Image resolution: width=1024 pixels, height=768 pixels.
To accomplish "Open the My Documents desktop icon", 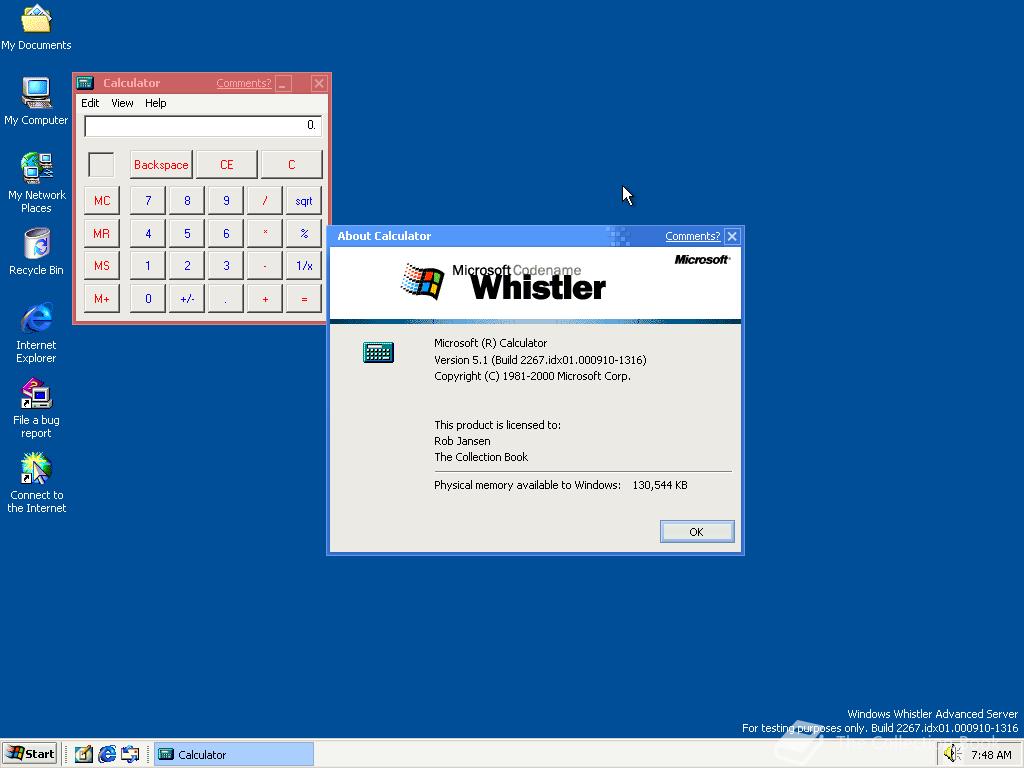I will [36, 27].
